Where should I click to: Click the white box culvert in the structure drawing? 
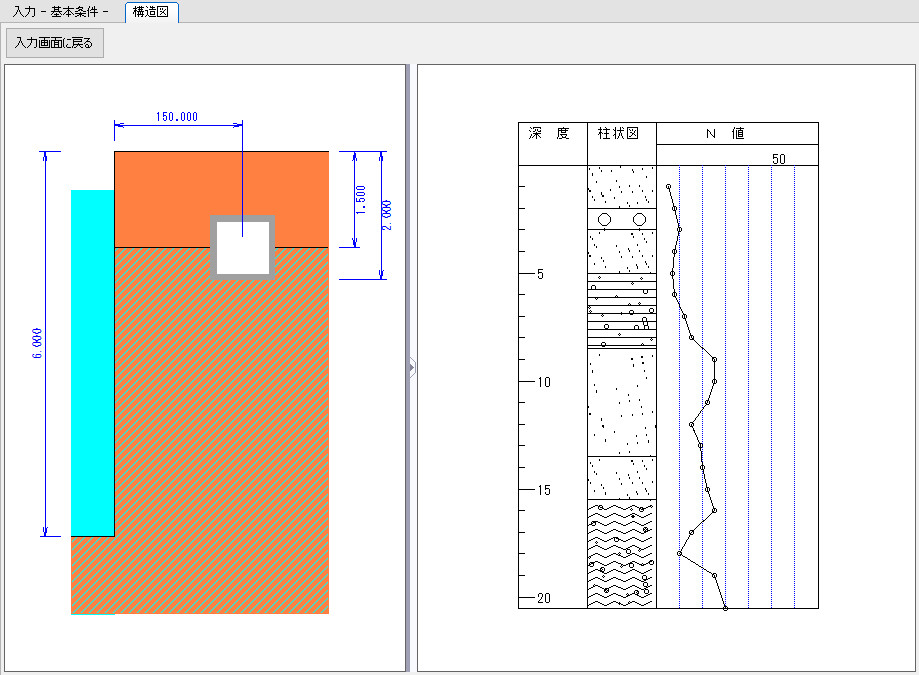click(x=243, y=247)
